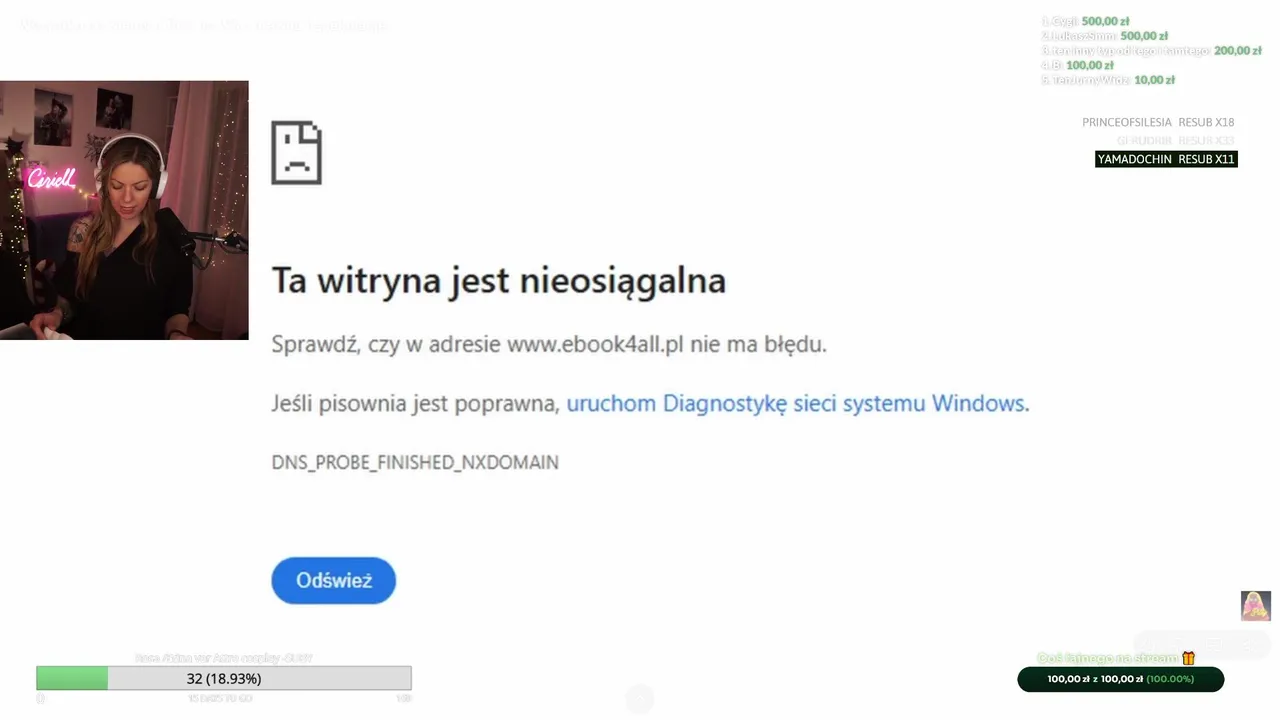Click the YAMADOCHIN RESUB X11 alert
Screen dimensions: 1280x720
pyautogui.click(x=1166, y=159)
